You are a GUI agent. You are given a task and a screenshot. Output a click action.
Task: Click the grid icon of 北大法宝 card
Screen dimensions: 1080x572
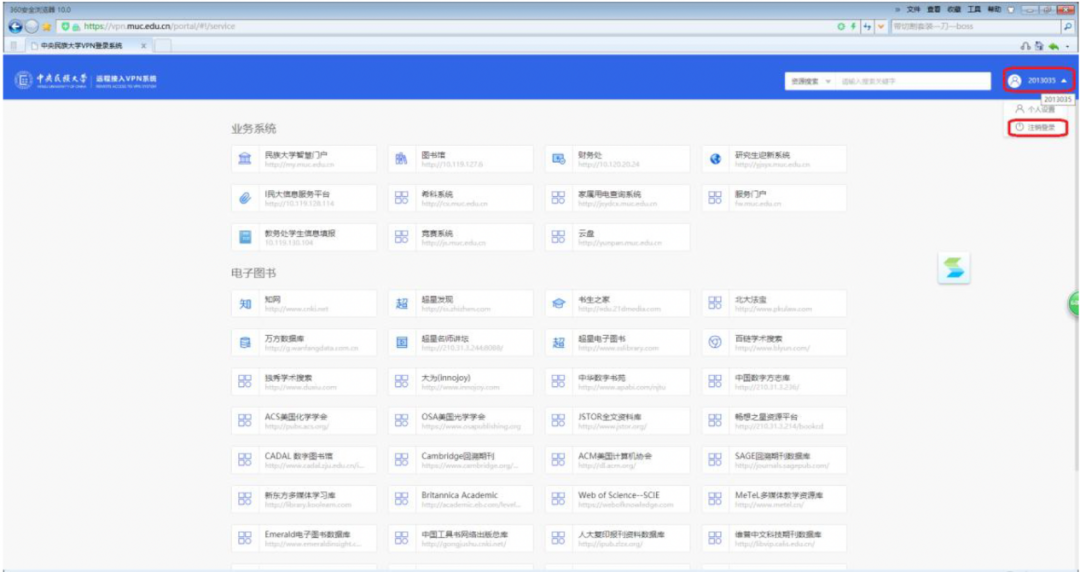[715, 304]
